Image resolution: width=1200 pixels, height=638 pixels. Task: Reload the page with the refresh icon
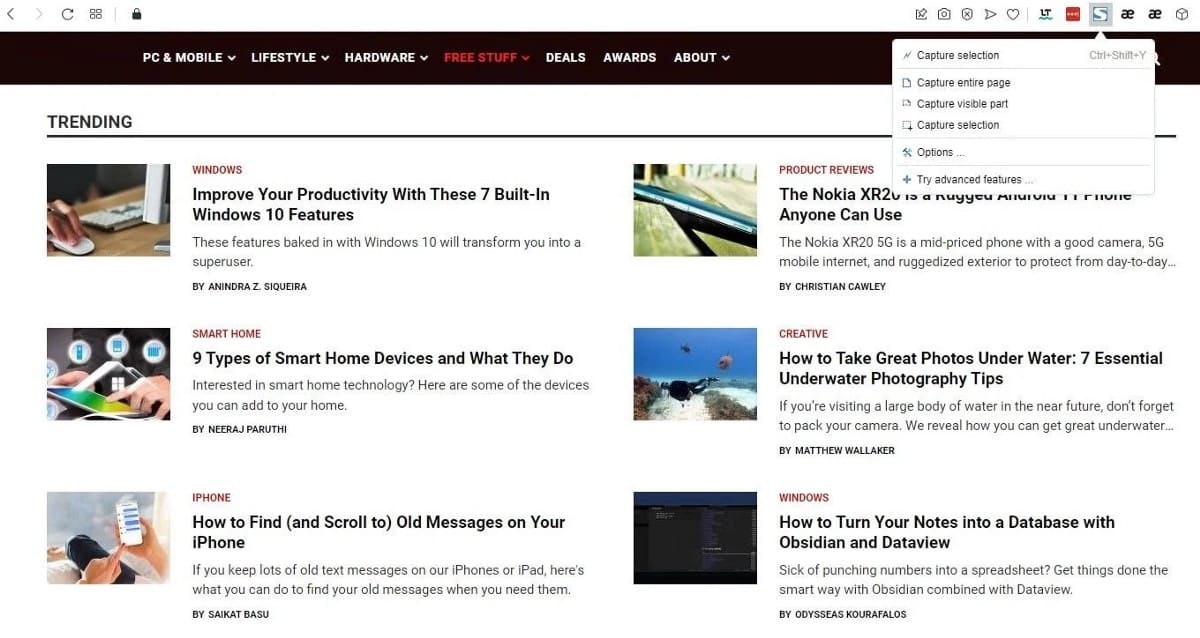point(66,14)
